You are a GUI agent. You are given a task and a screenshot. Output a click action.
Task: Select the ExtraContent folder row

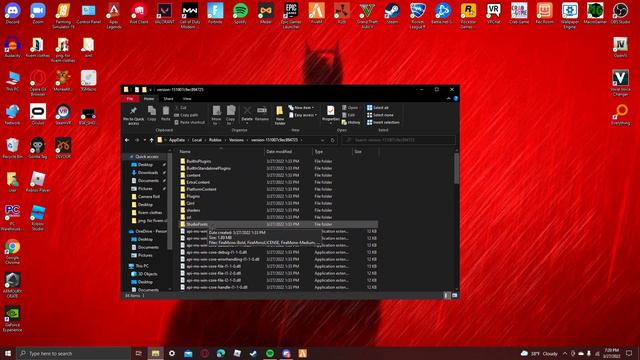point(278,182)
